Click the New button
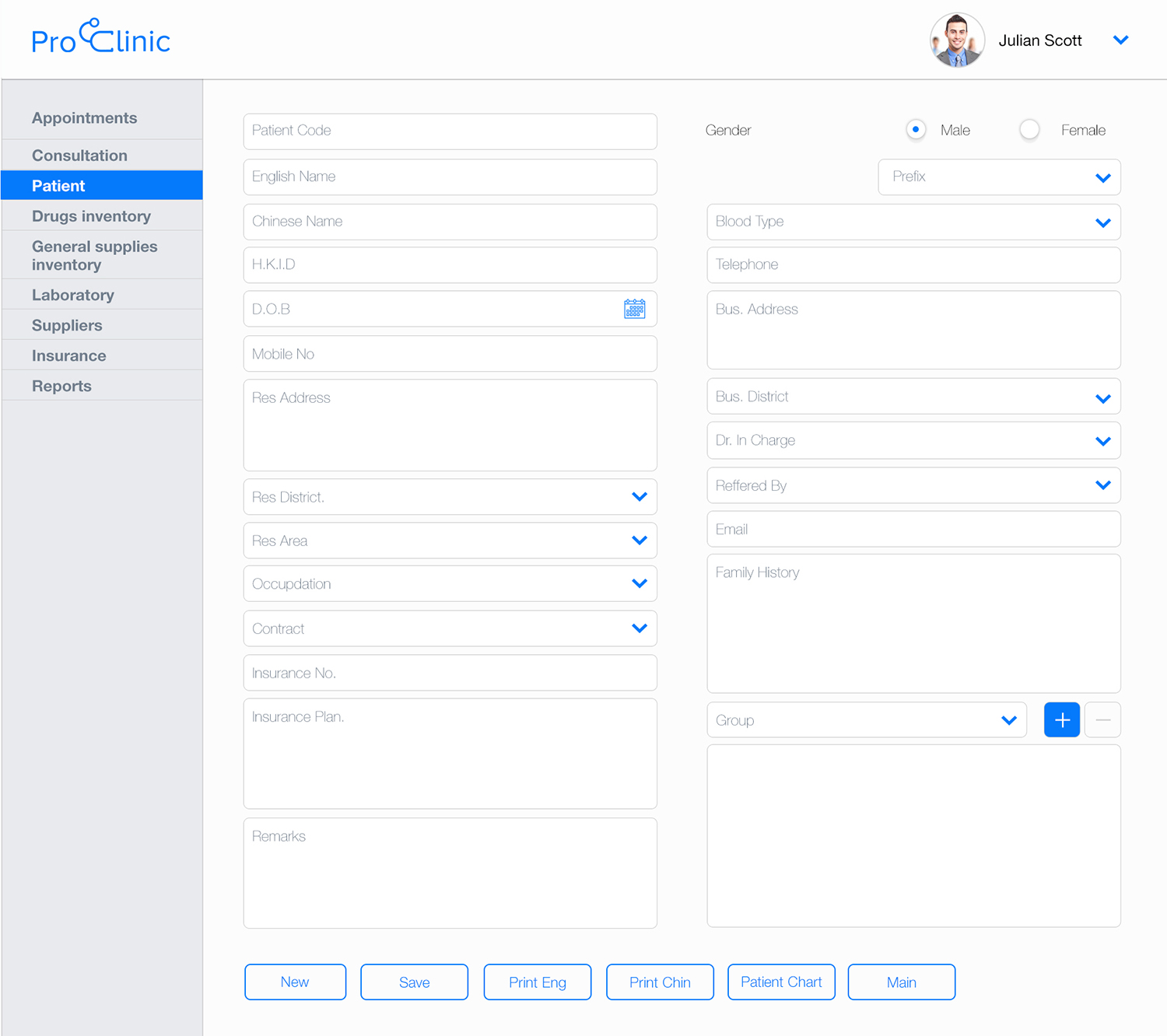Image resolution: width=1167 pixels, height=1036 pixels. tap(295, 982)
